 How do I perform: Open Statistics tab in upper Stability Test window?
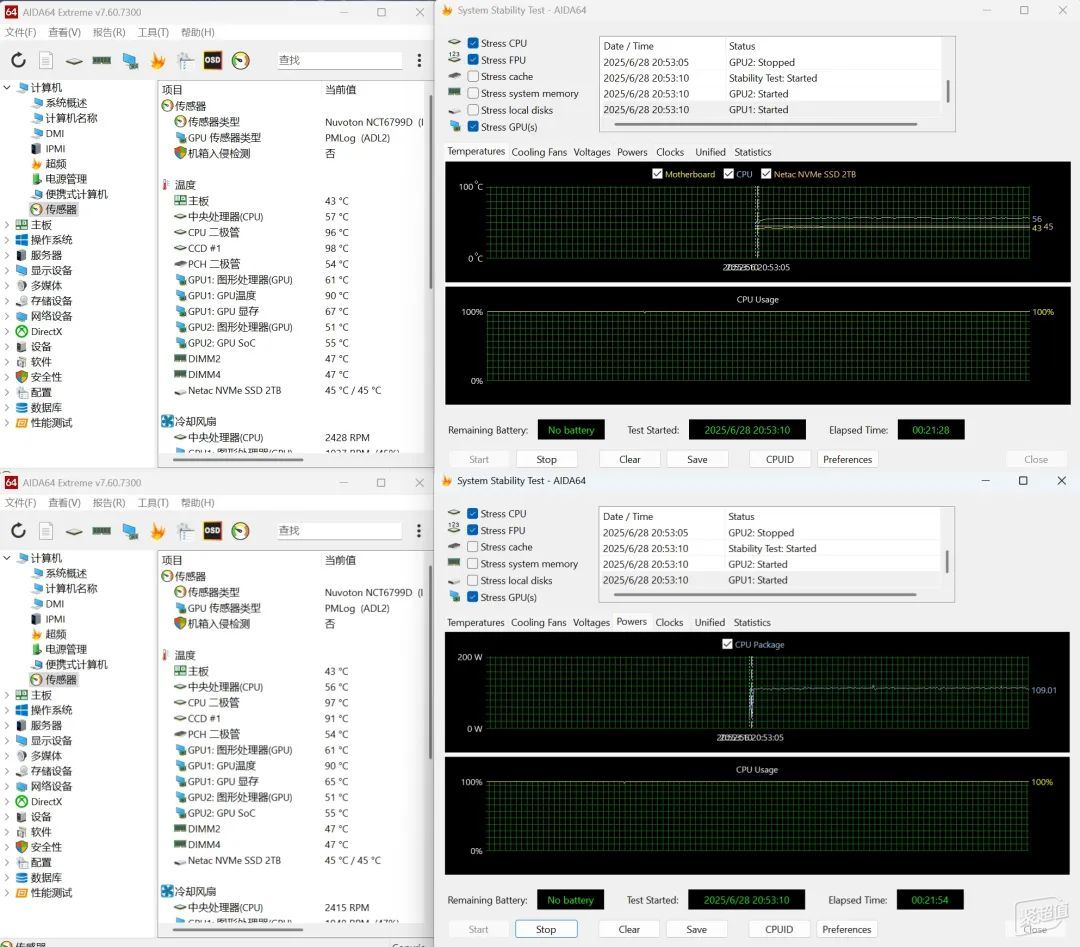pos(753,152)
